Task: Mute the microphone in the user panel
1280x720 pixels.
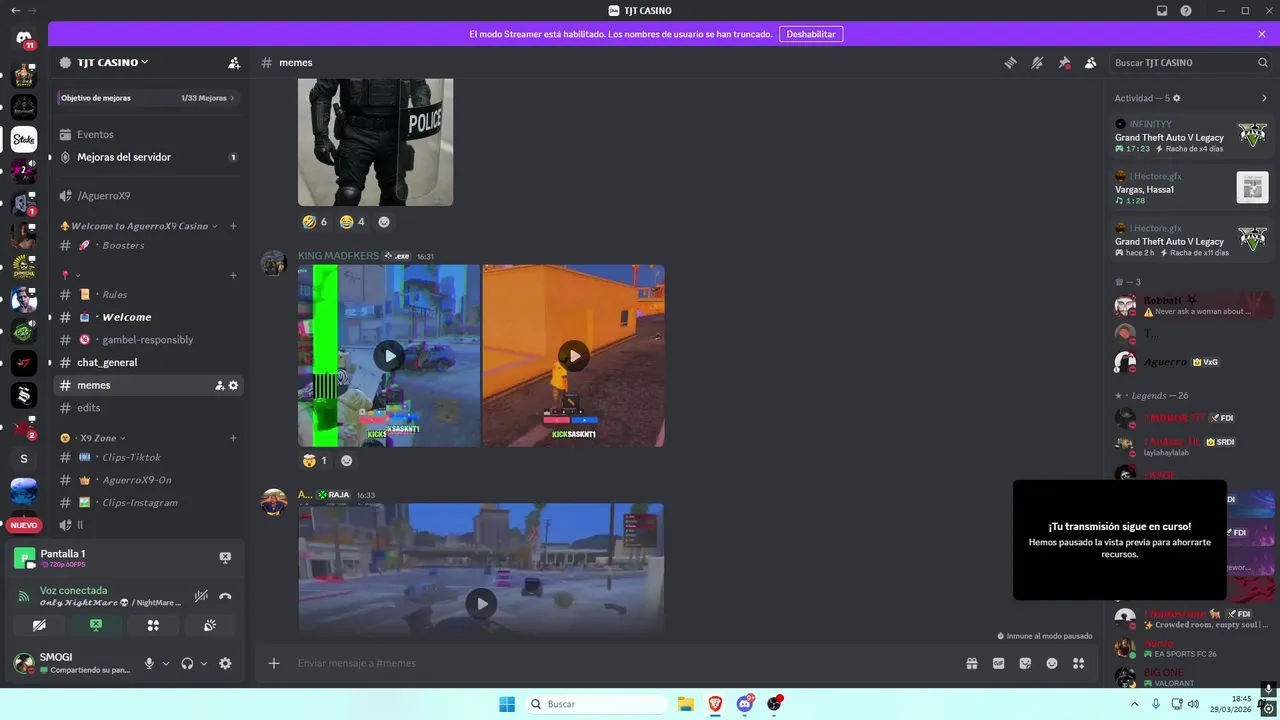Action: 149,663
